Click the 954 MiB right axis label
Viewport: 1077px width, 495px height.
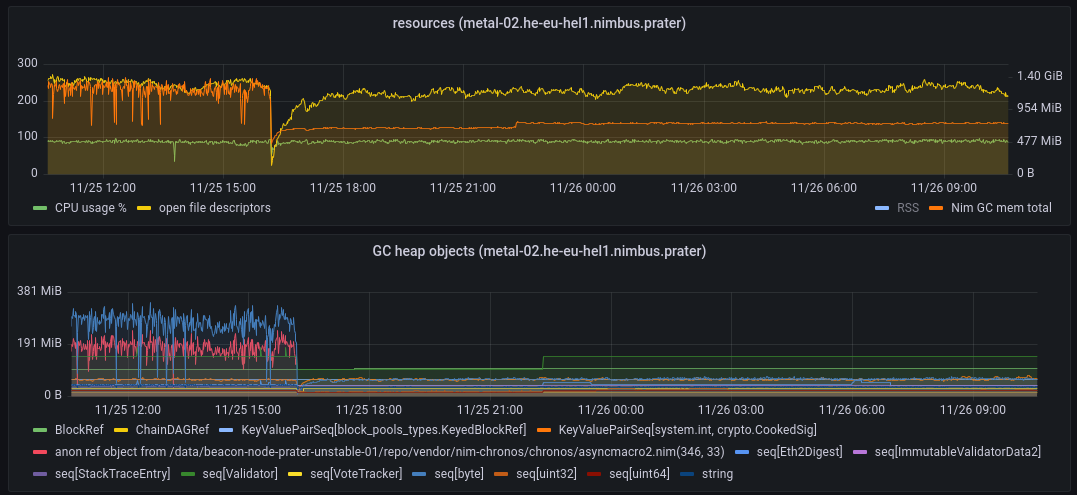click(x=1039, y=108)
